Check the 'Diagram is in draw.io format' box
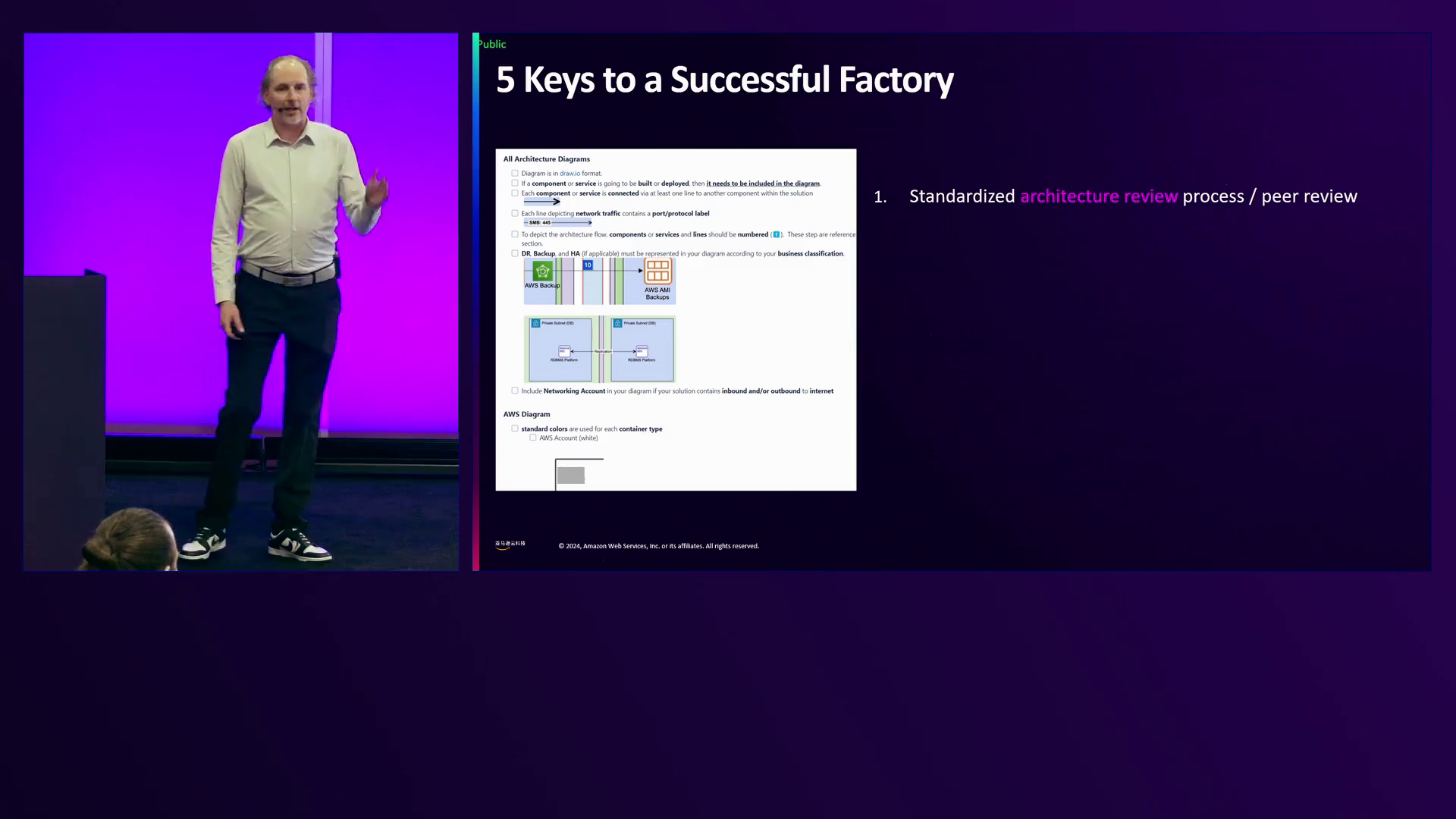1456x819 pixels. pos(515,174)
